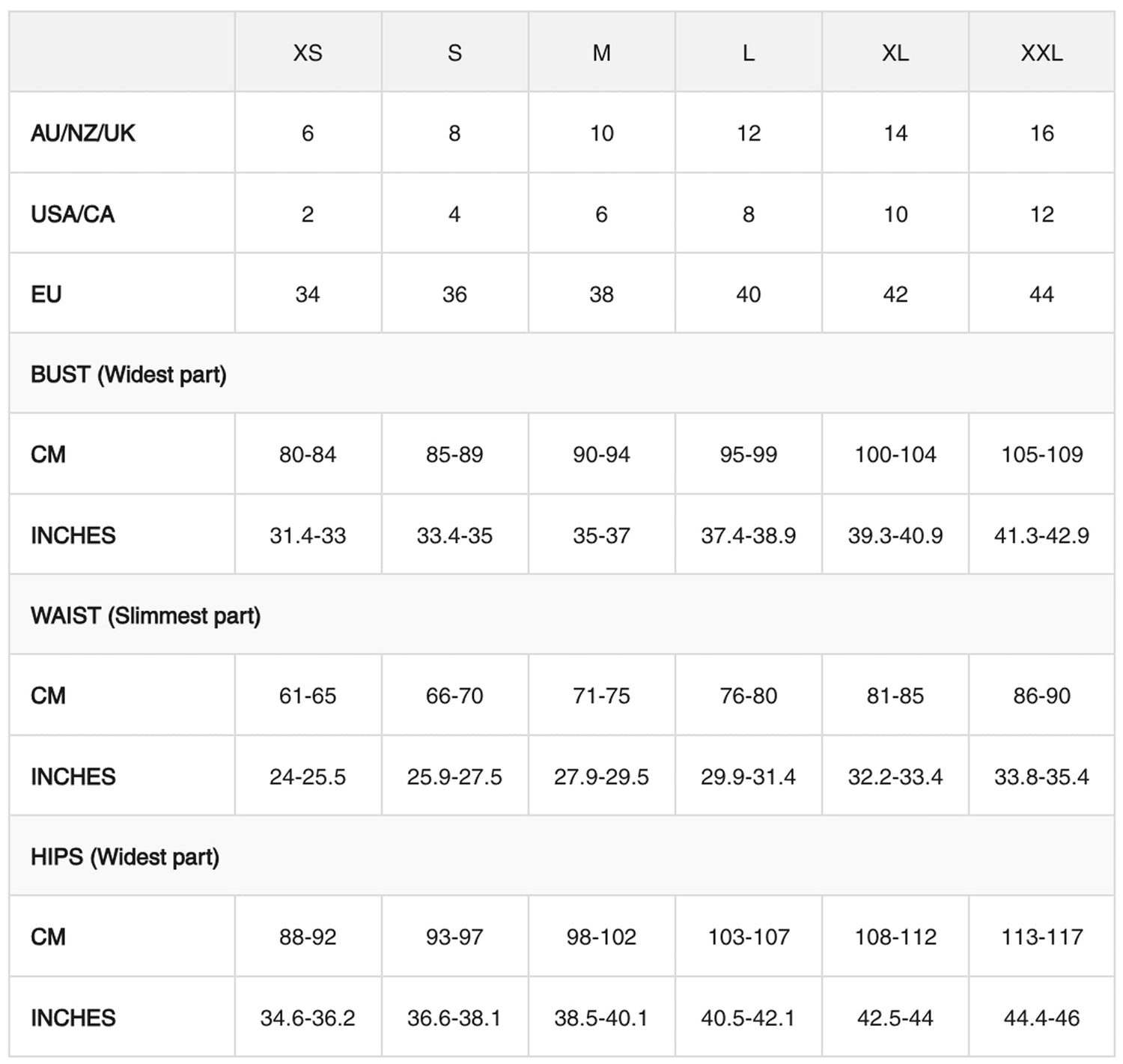Image resolution: width=1123 pixels, height=1064 pixels.
Task: Click the M size column header
Action: point(601,53)
